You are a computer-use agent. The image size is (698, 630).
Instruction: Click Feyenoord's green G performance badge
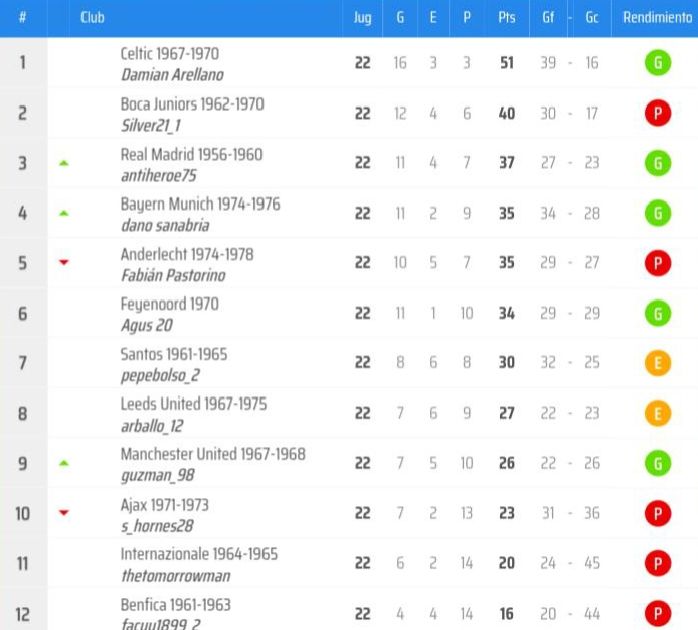click(x=657, y=313)
